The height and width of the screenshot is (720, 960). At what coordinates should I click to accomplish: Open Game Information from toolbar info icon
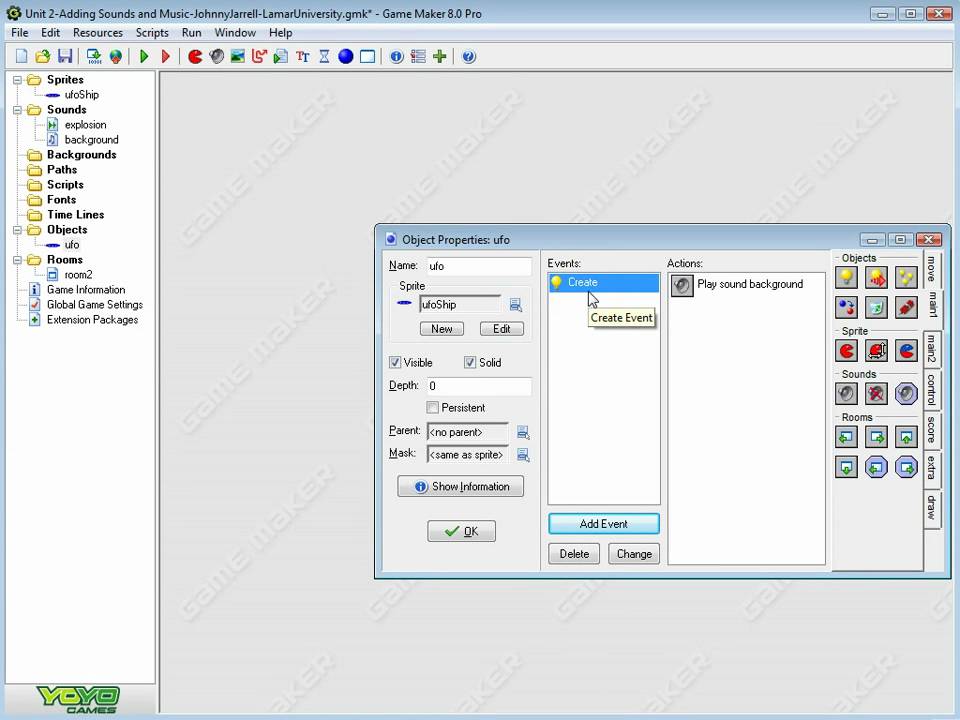pos(397,57)
